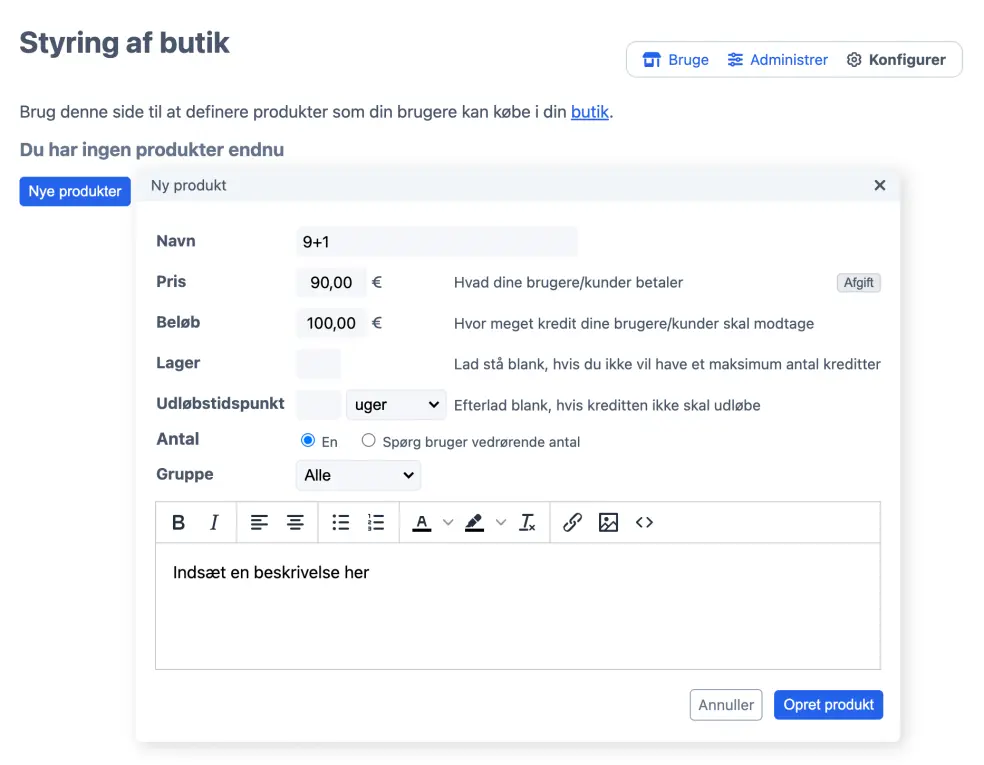This screenshot has width=984, height=765.
Task: Open the 'uger' expiry unit dropdown
Action: [x=396, y=405]
